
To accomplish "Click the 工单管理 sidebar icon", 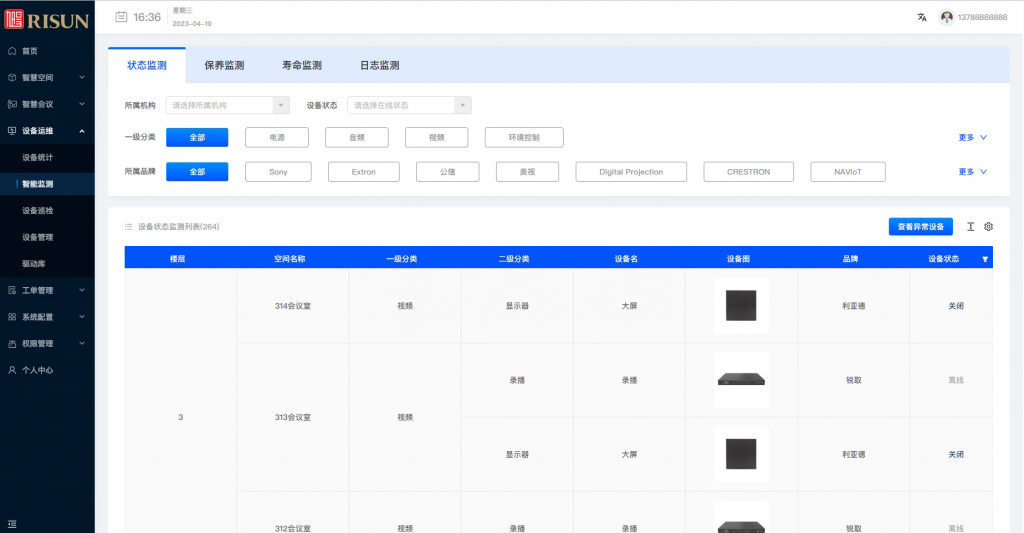I will pyautogui.click(x=12, y=291).
